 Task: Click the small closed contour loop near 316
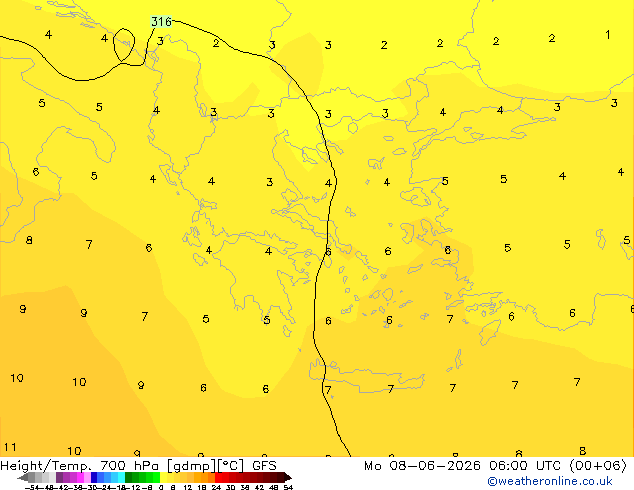124,44
